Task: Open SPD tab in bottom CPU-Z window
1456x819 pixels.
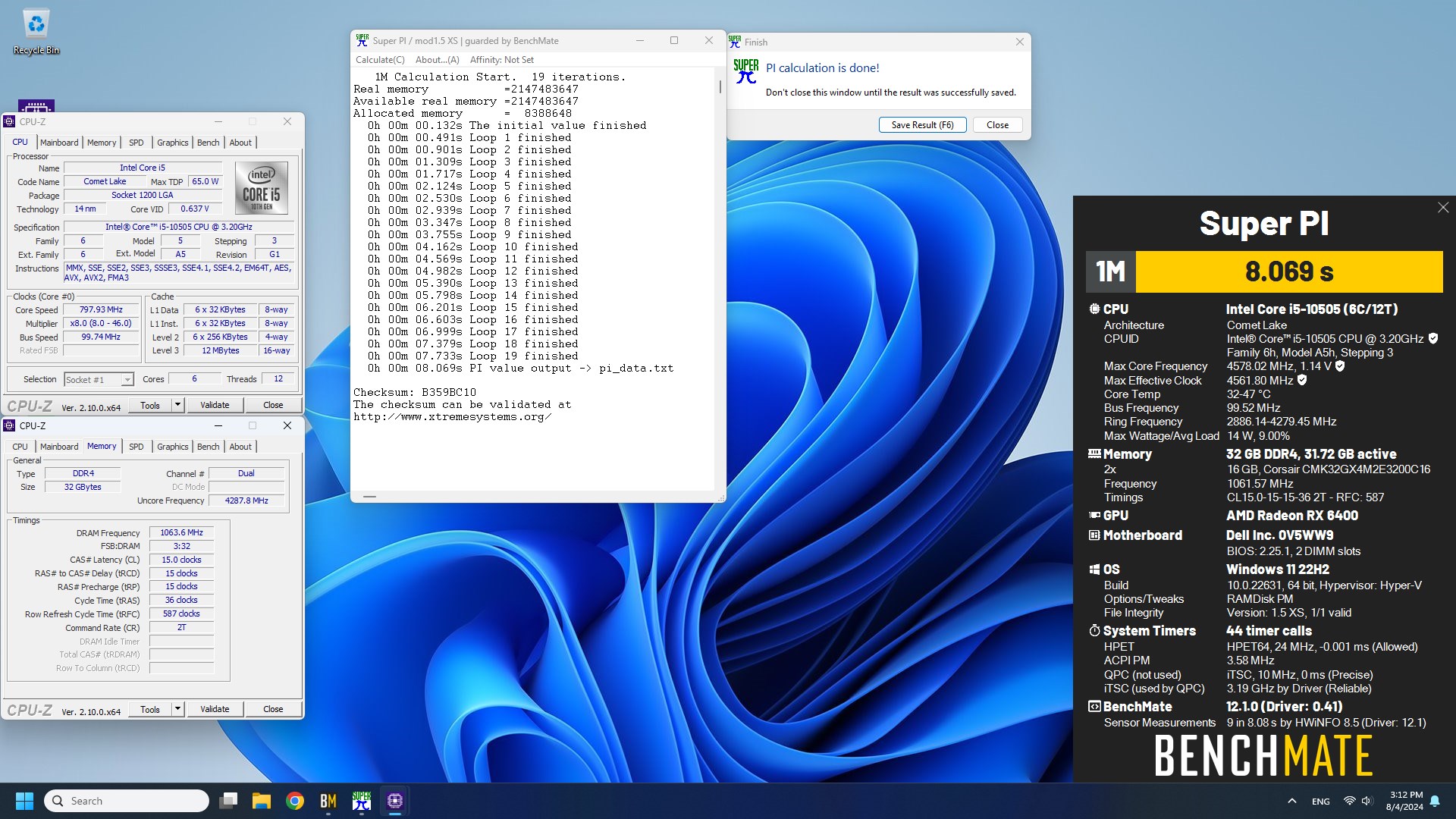Action: pos(136,447)
